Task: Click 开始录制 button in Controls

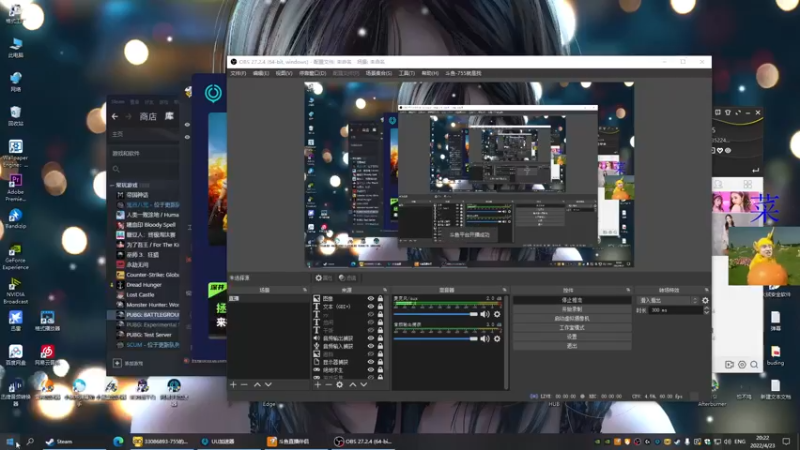Action: [x=571, y=309]
